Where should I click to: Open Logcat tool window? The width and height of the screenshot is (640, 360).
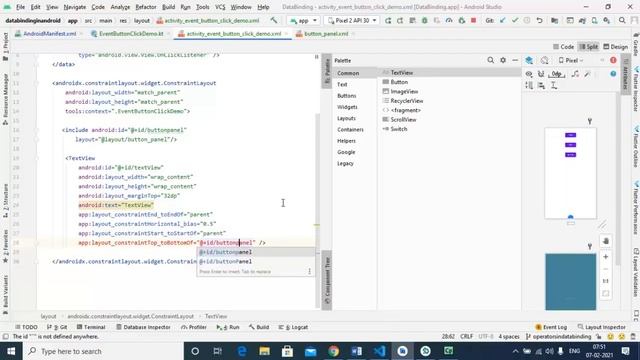pyautogui.click(x=293, y=327)
